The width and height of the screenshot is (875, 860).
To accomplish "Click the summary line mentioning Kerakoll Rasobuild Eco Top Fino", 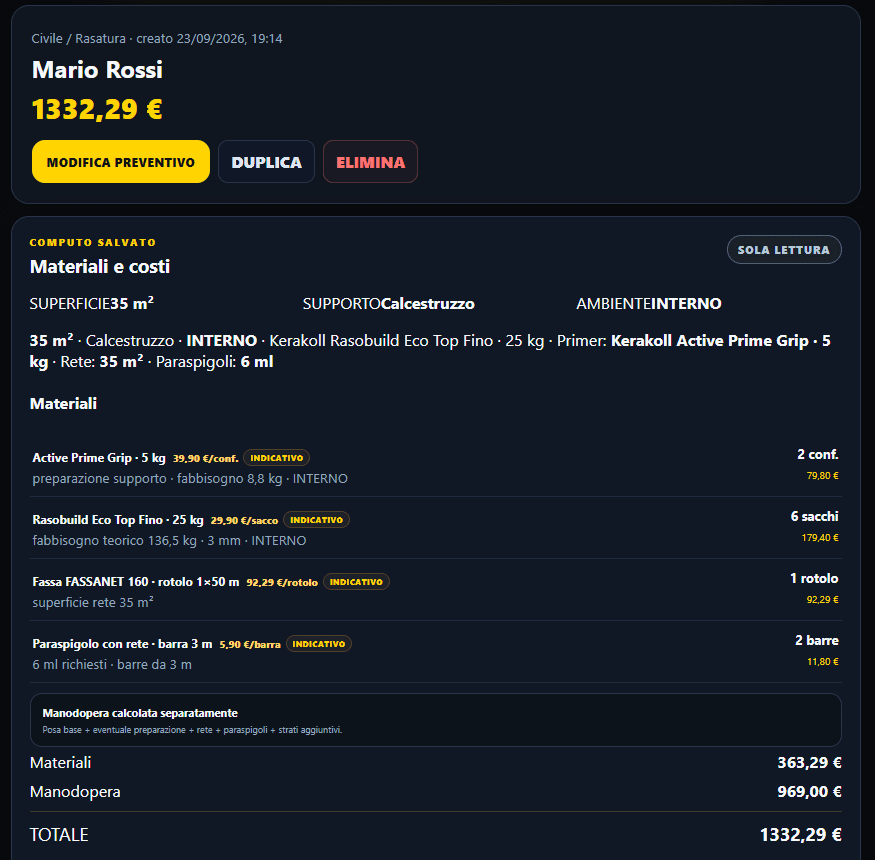I will pyautogui.click(x=430, y=351).
